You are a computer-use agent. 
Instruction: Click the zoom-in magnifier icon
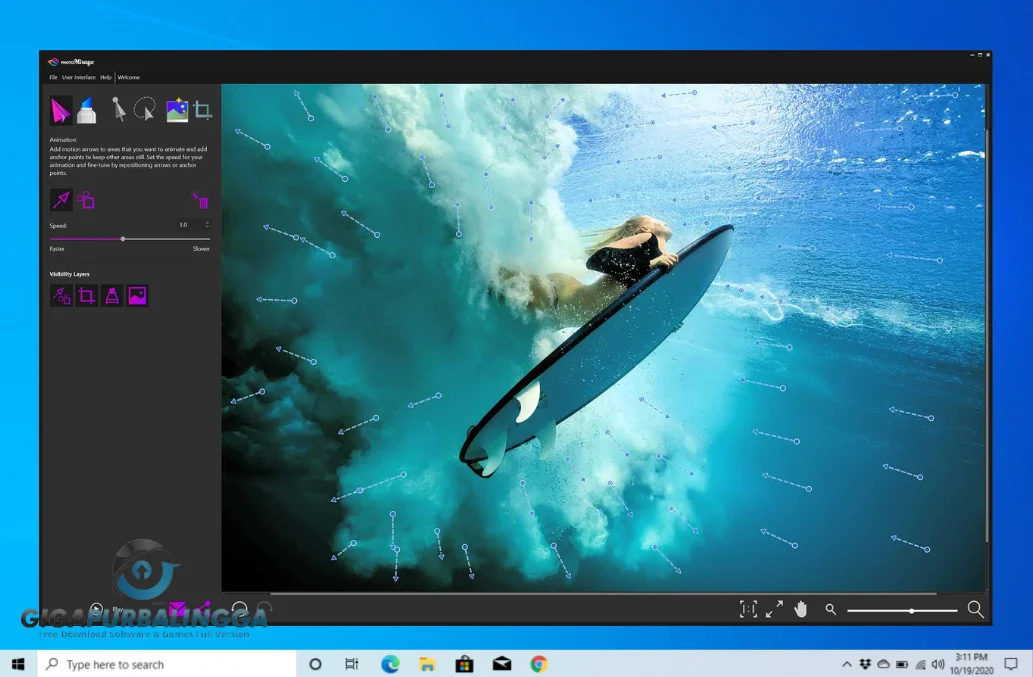pyautogui.click(x=975, y=608)
